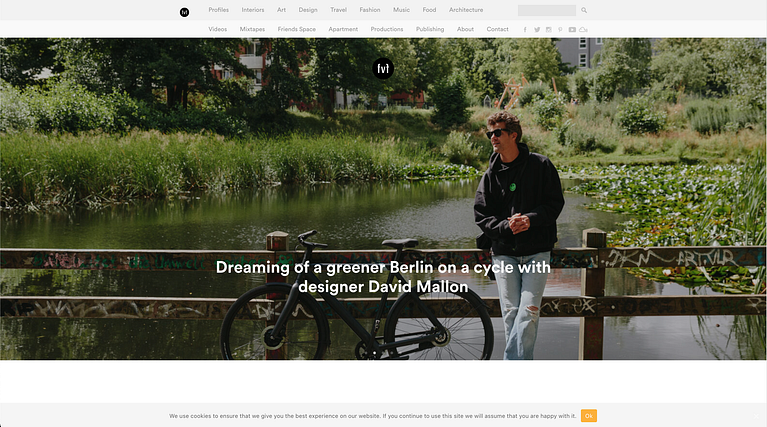Viewport: 767px width, 427px height.
Task: Click the black logo in the top navigation bar
Action: click(184, 12)
